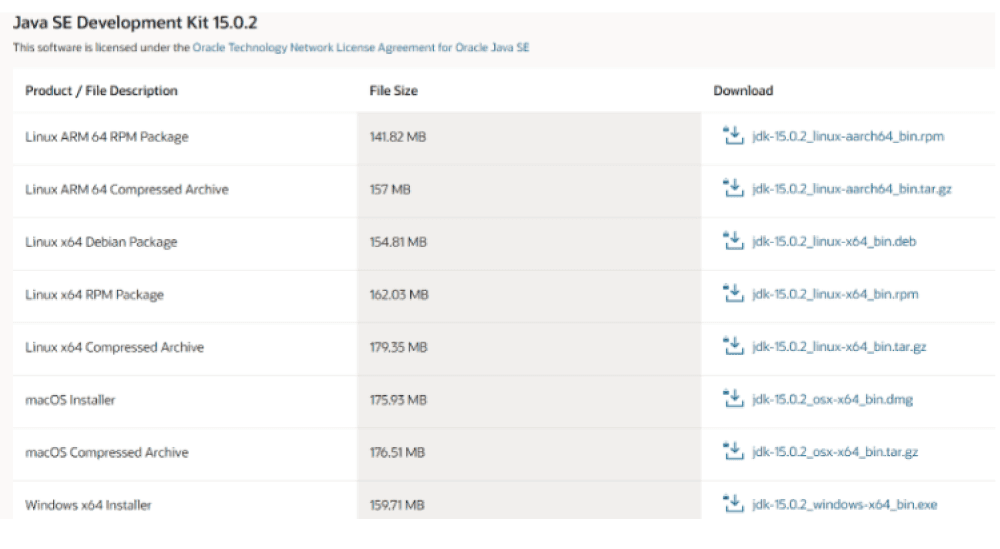Select Linux x64 Compressed Archive text
The width and height of the screenshot is (1000, 549).
[115, 347]
